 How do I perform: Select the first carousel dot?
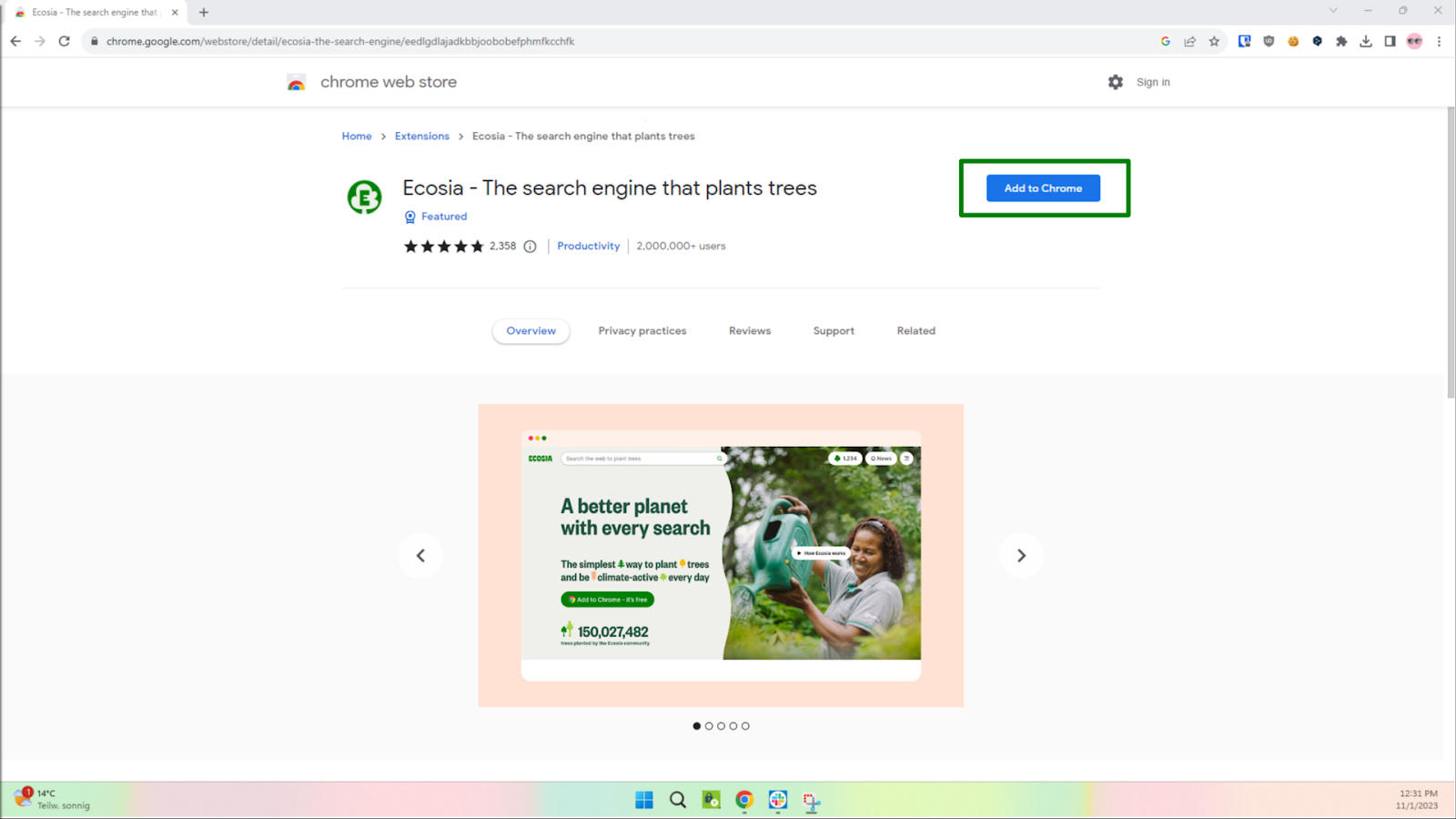coord(697,726)
